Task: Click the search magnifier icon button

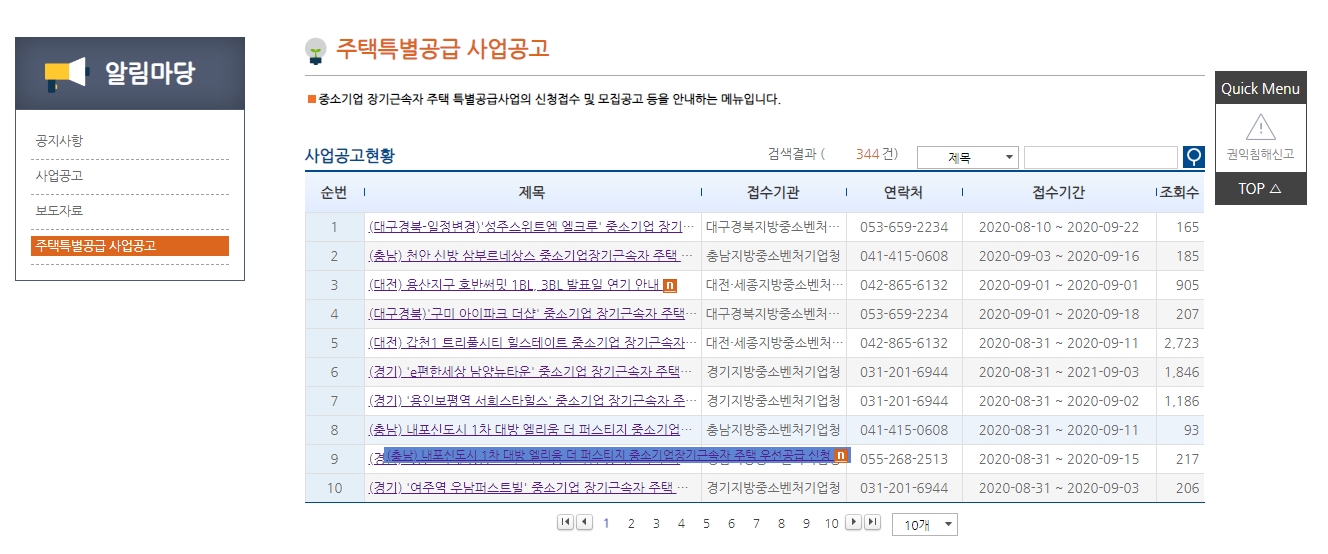Action: pos(1193,157)
